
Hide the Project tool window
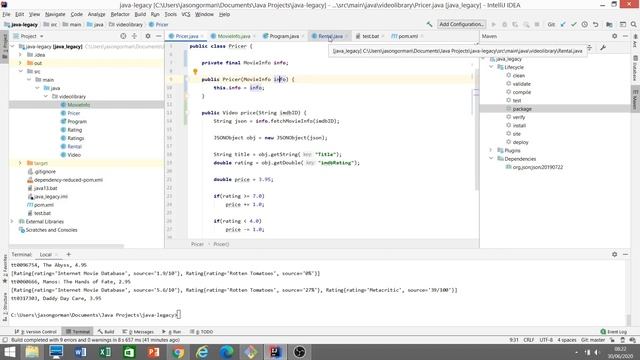point(158,36)
